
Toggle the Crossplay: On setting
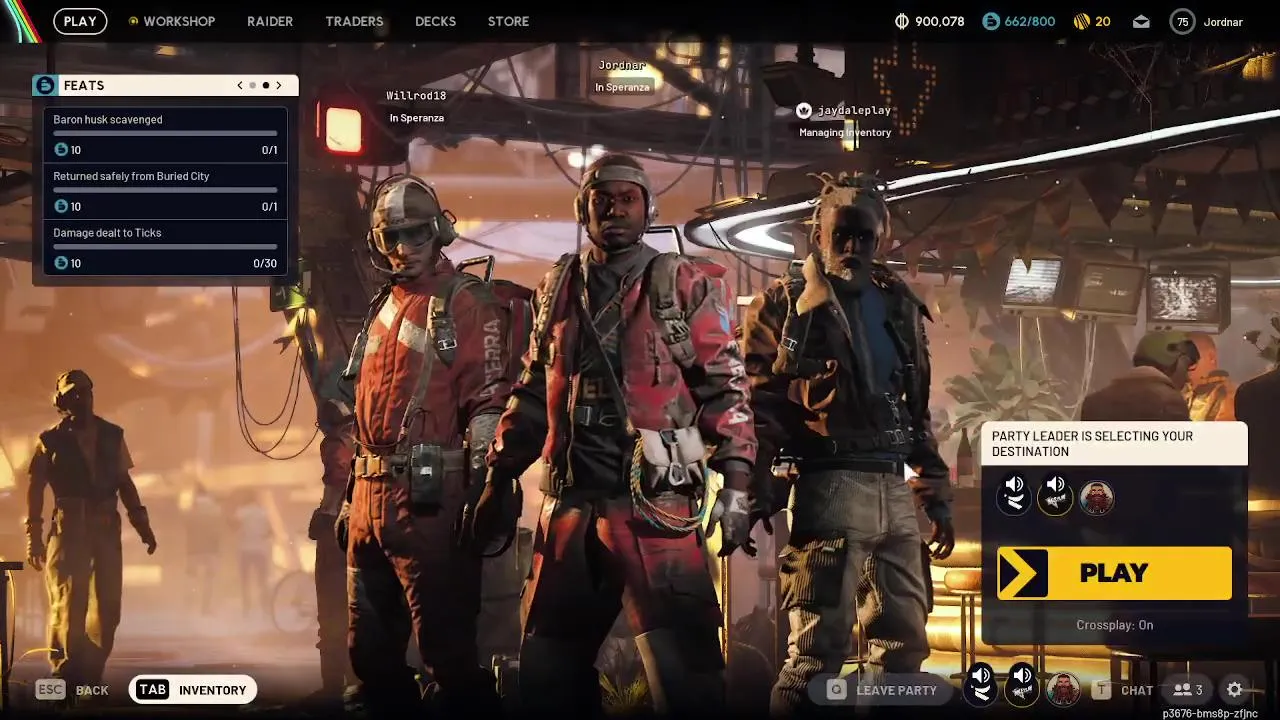tap(1114, 625)
